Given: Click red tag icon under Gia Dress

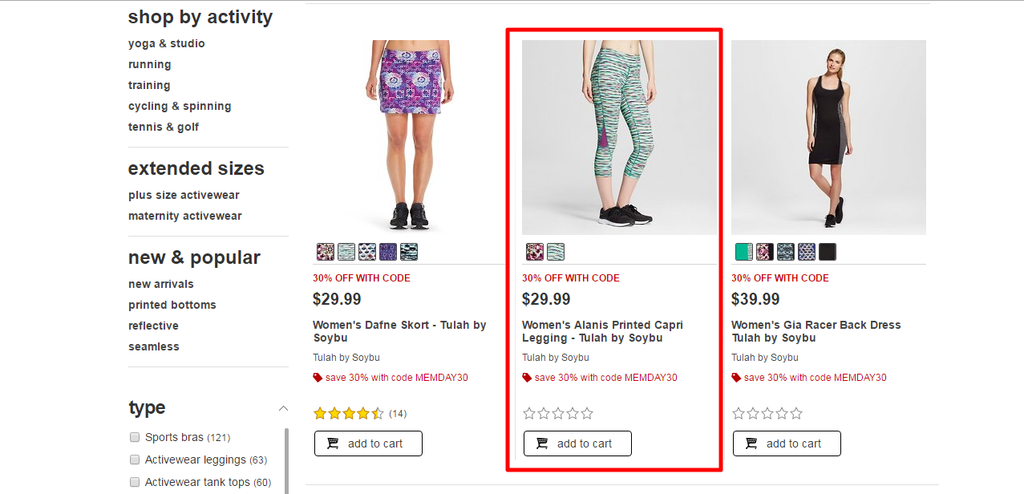Looking at the screenshot, I should pos(736,378).
